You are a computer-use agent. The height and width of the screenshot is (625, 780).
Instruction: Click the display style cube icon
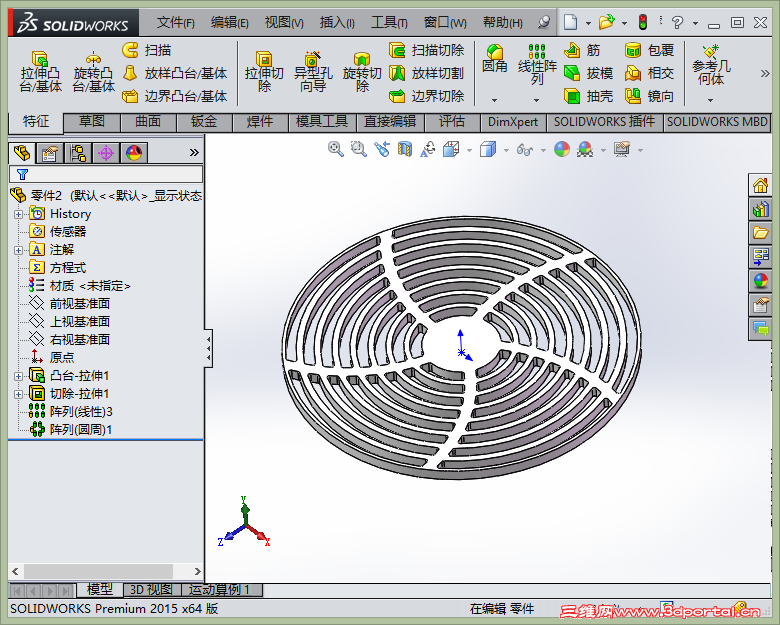[x=488, y=149]
